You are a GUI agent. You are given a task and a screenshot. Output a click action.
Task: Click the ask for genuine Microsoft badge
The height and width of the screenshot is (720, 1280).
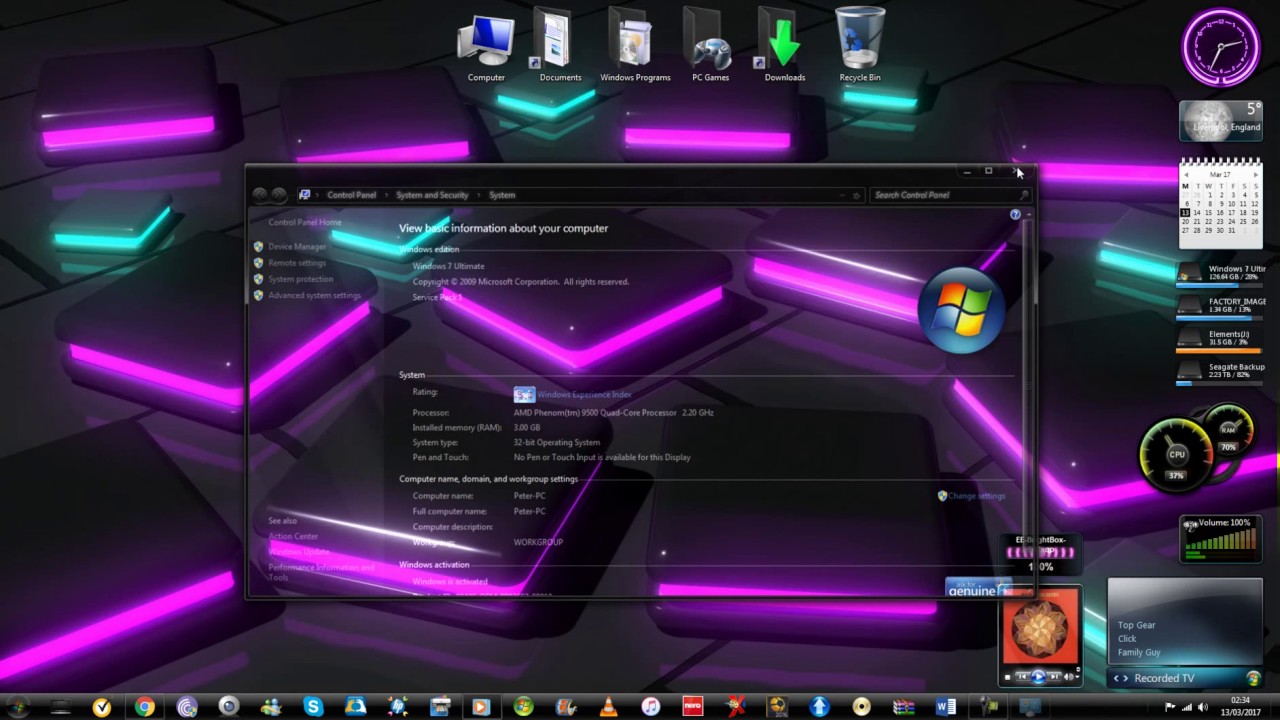coord(978,588)
